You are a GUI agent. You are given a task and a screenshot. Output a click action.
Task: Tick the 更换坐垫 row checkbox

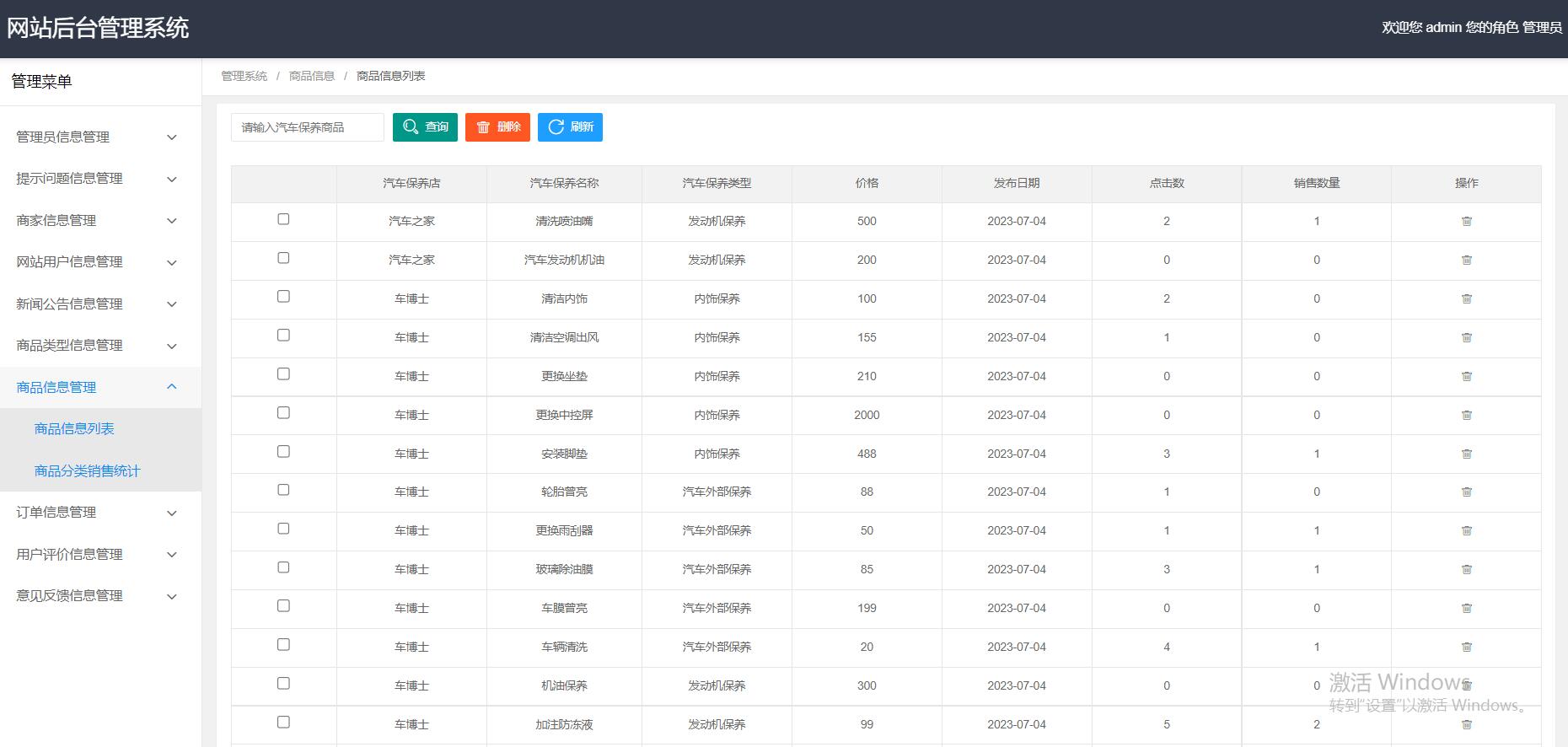coord(283,374)
